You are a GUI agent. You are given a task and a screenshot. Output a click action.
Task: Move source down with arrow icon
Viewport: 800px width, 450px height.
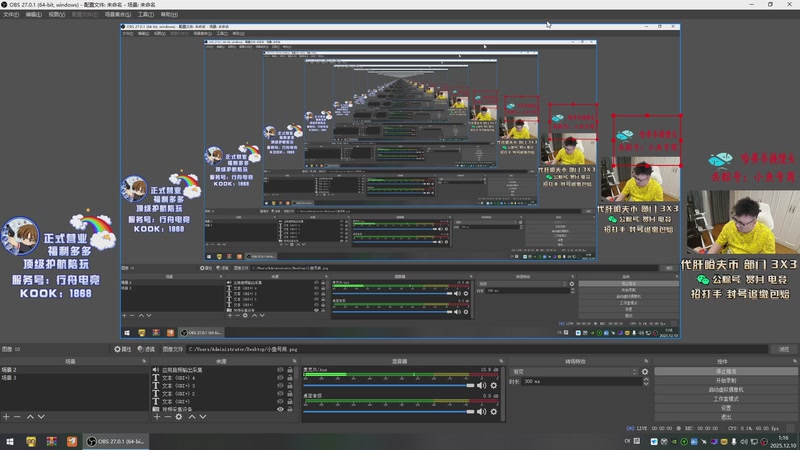(203, 417)
